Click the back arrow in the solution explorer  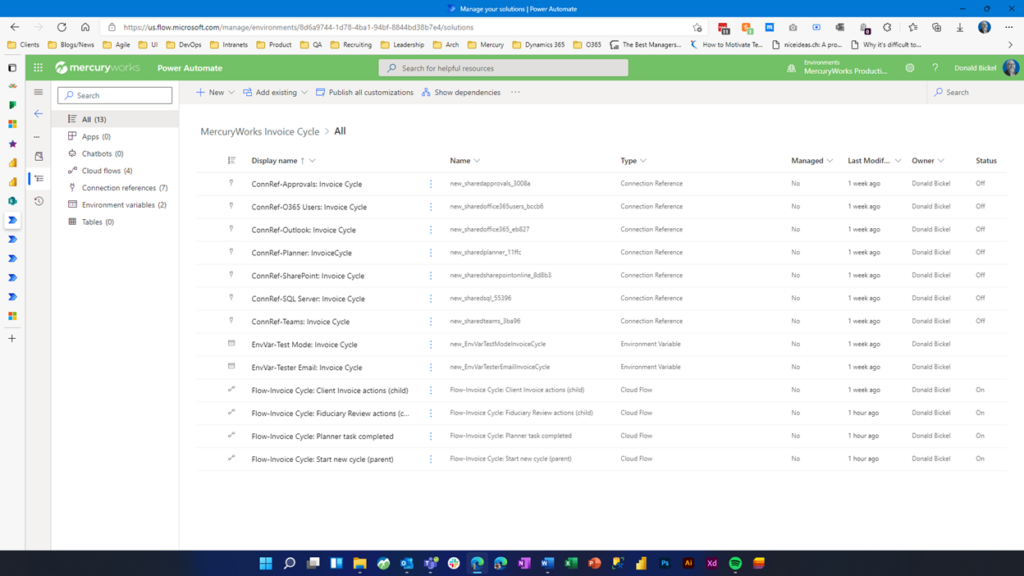click(38, 113)
